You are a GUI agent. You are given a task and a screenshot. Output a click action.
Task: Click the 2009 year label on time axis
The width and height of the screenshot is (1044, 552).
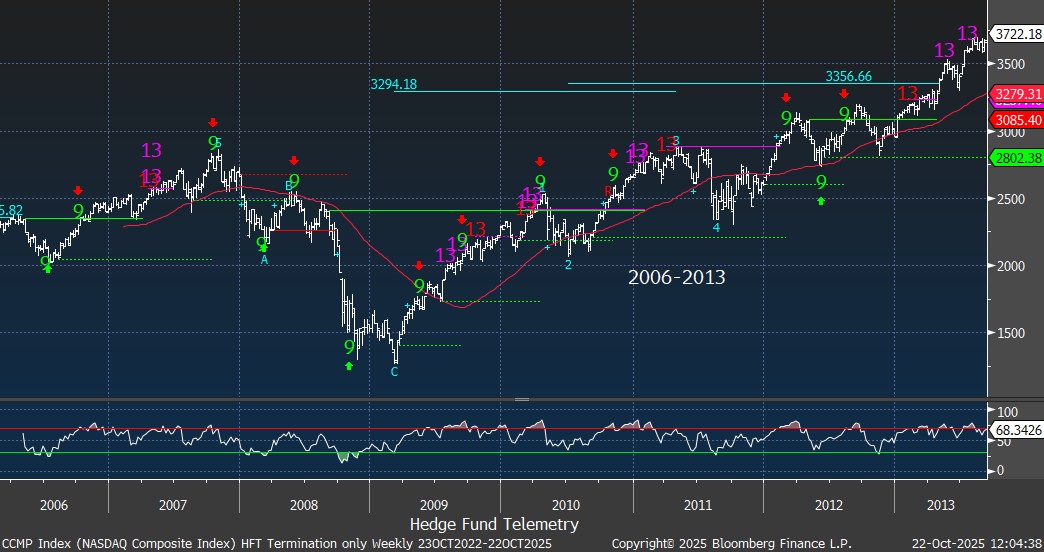(433, 505)
